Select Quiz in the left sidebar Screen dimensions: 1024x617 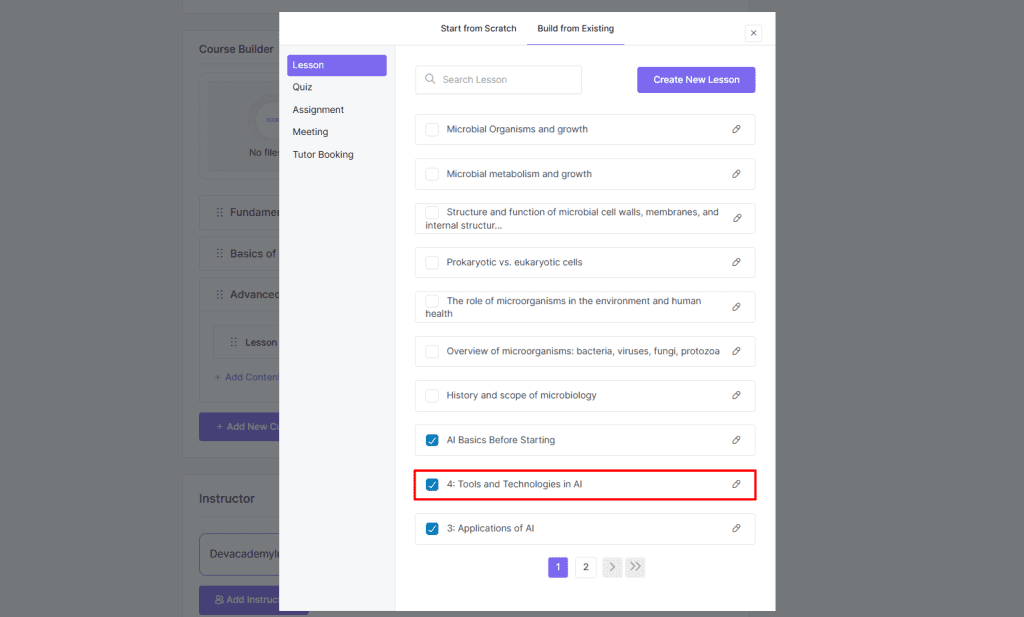(x=302, y=87)
